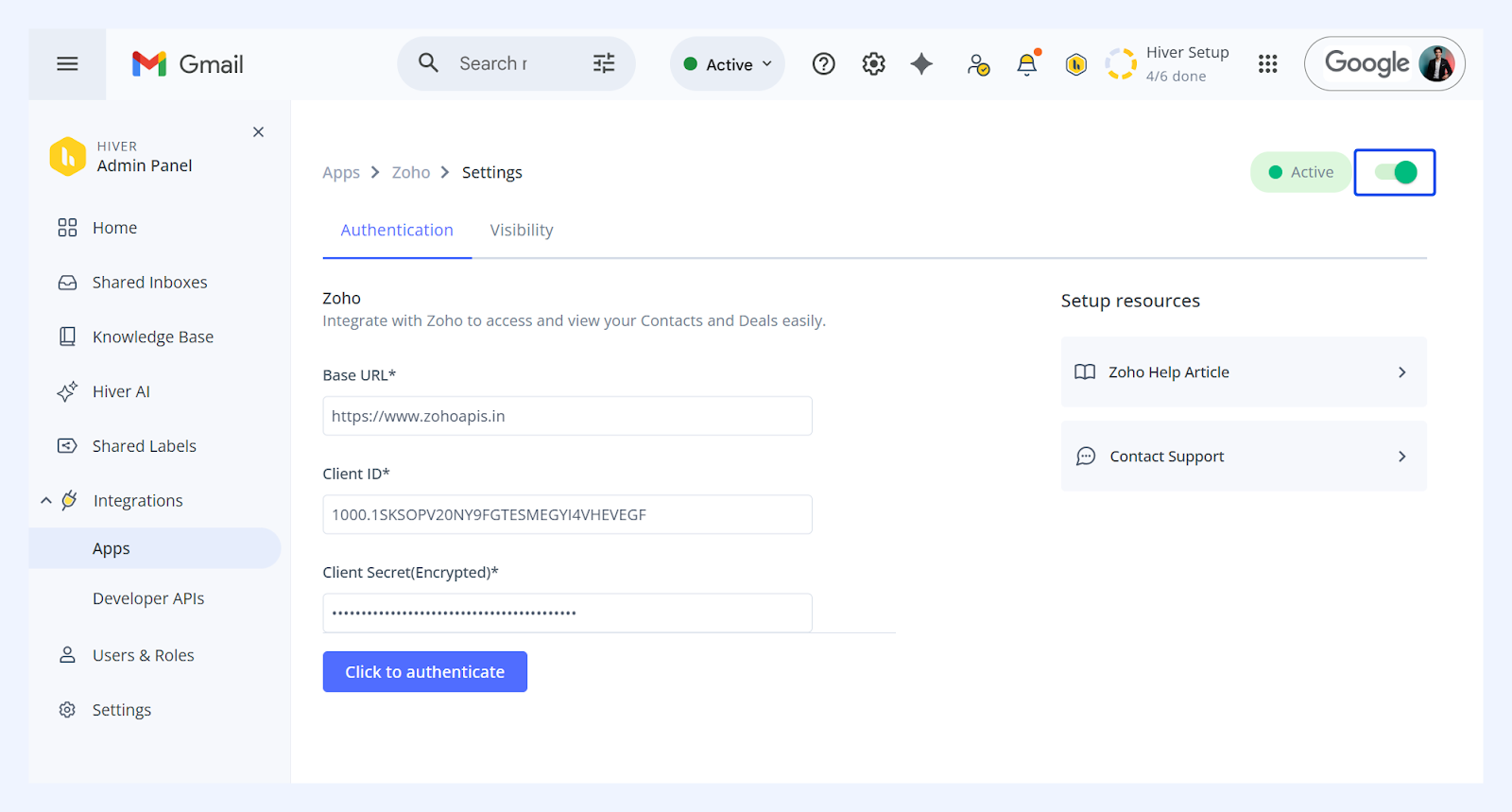Click the Shared Labels icon

pyautogui.click(x=67, y=446)
